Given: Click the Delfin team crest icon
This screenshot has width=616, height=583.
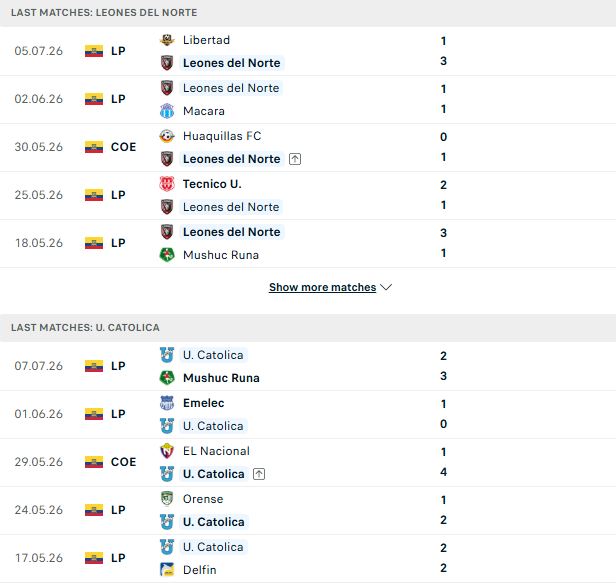Looking at the screenshot, I should tap(167, 570).
